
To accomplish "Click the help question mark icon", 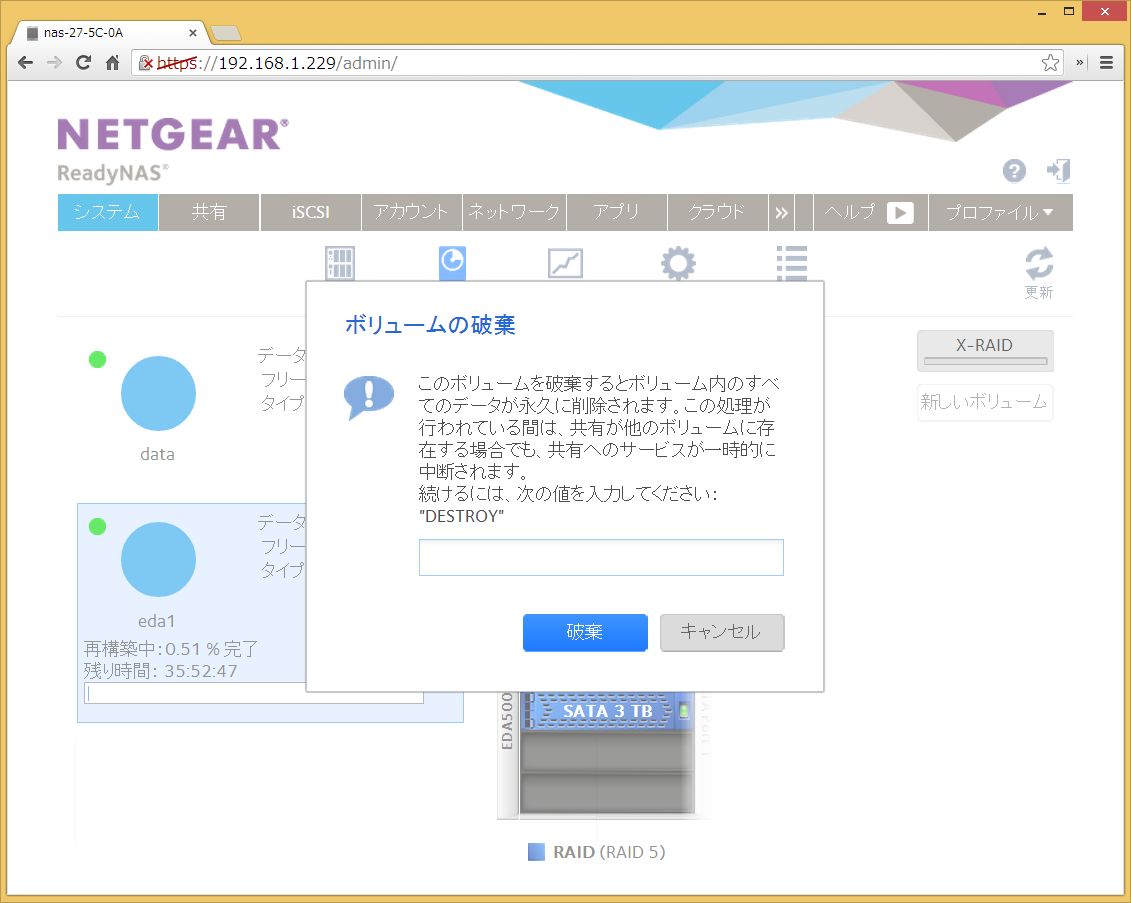I will (x=1014, y=171).
